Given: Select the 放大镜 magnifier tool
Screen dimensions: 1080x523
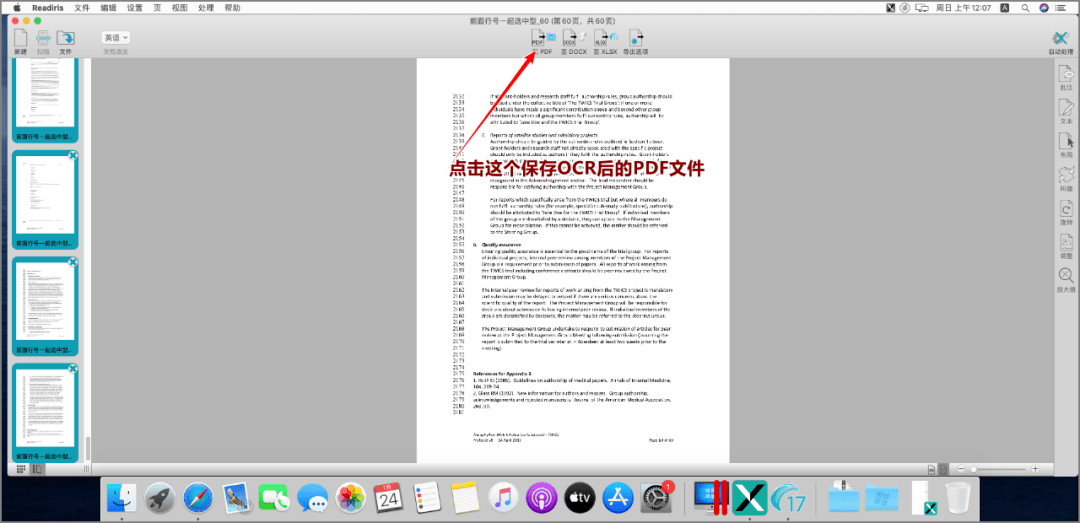Looking at the screenshot, I should click(1066, 276).
